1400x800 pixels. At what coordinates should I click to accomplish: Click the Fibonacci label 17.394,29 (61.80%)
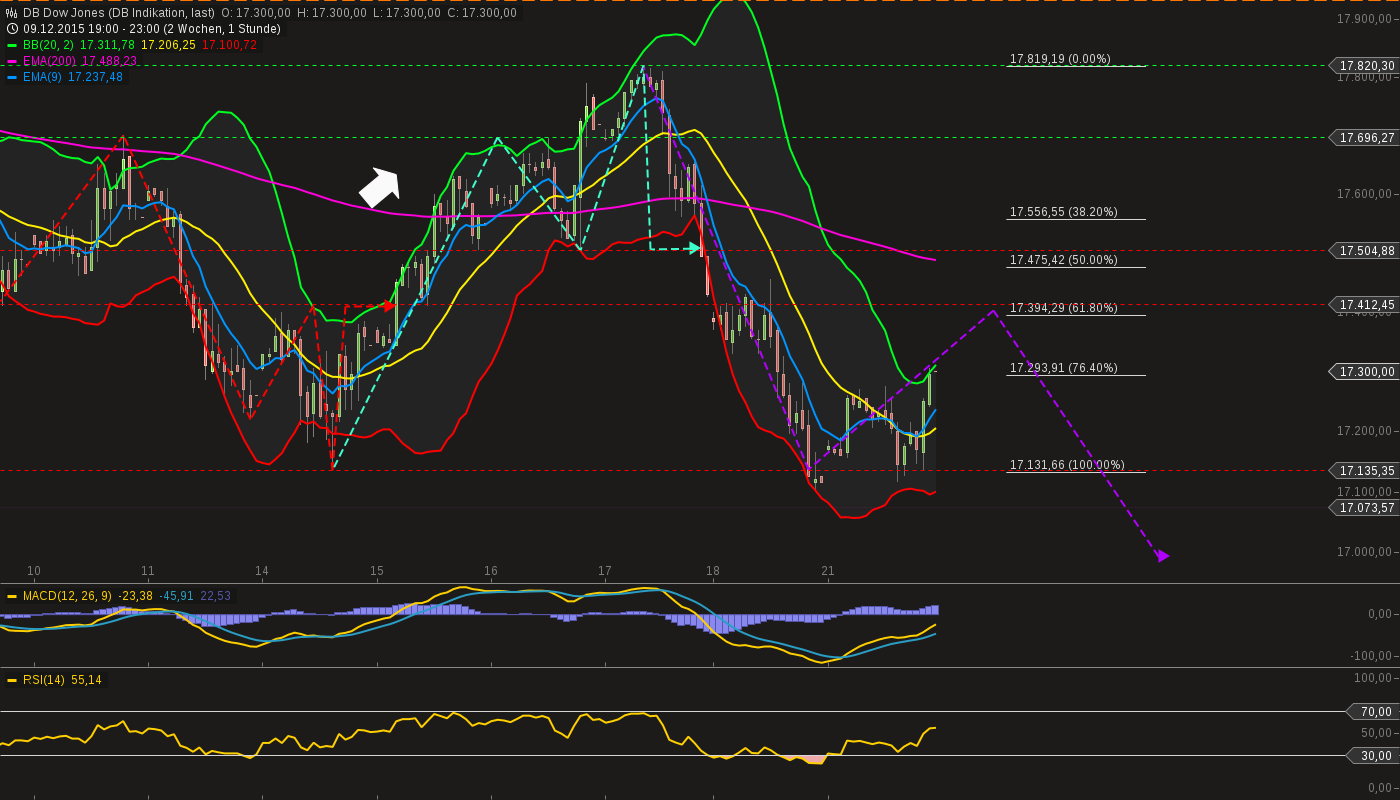pyautogui.click(x=1064, y=308)
